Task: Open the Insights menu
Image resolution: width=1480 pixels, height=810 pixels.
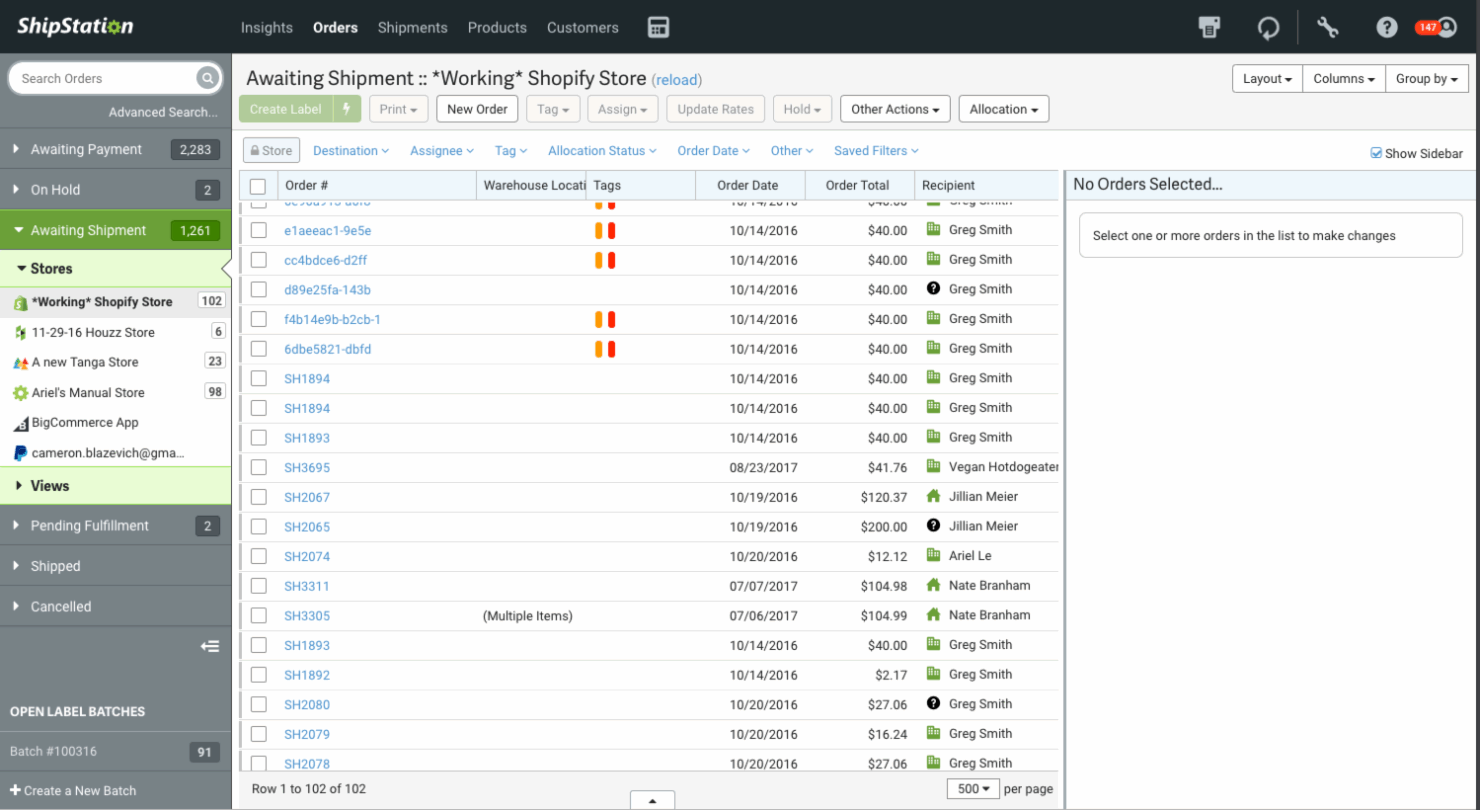Action: (x=266, y=27)
